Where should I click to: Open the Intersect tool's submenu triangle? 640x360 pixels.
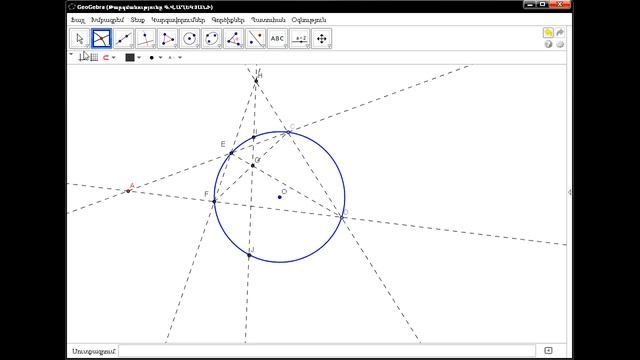coord(110,47)
